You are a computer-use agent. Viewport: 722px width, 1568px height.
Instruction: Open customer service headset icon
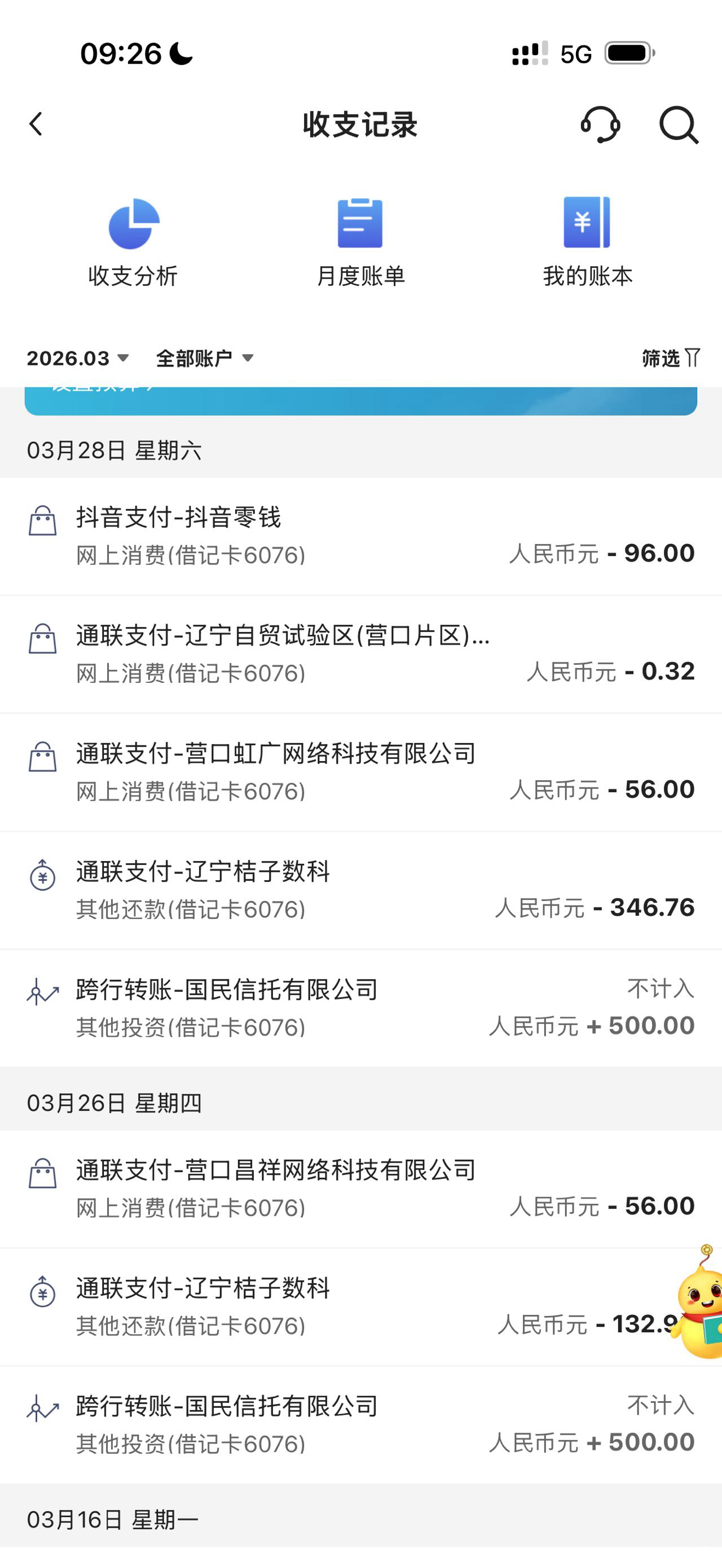coord(600,125)
